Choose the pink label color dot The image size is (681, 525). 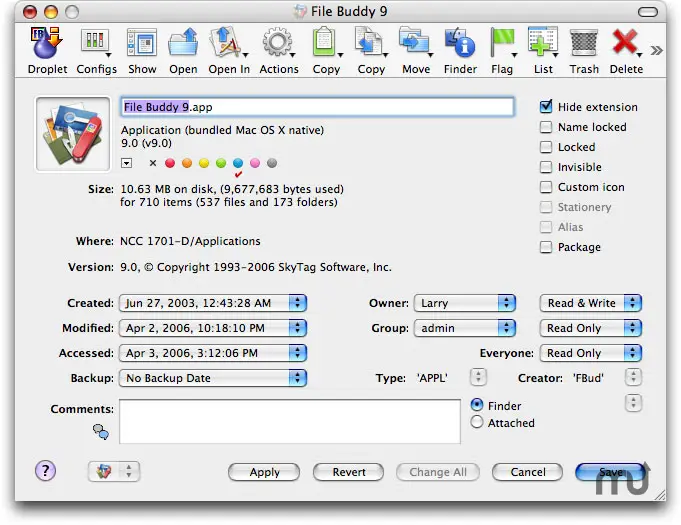tap(255, 163)
